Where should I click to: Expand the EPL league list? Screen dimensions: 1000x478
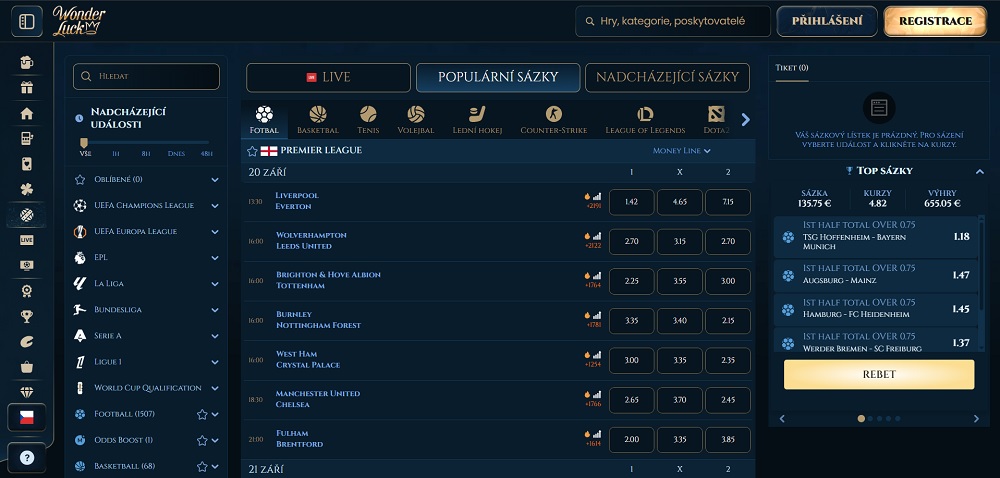[215, 257]
